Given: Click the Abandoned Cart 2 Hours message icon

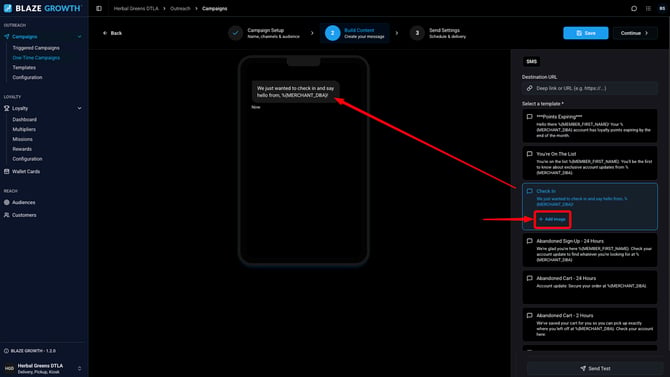Looking at the screenshot, I should point(529,315).
